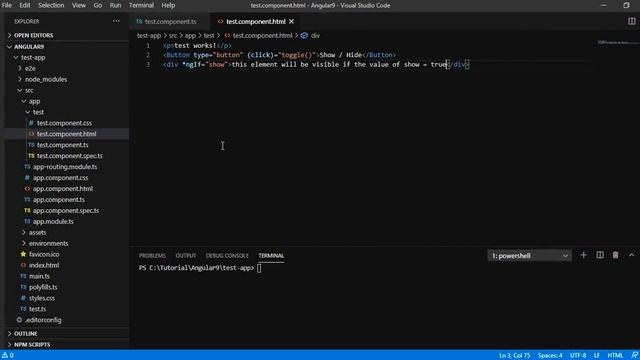The height and width of the screenshot is (360, 640).
Task: Create a new terminal with plus icon
Action: [583, 255]
